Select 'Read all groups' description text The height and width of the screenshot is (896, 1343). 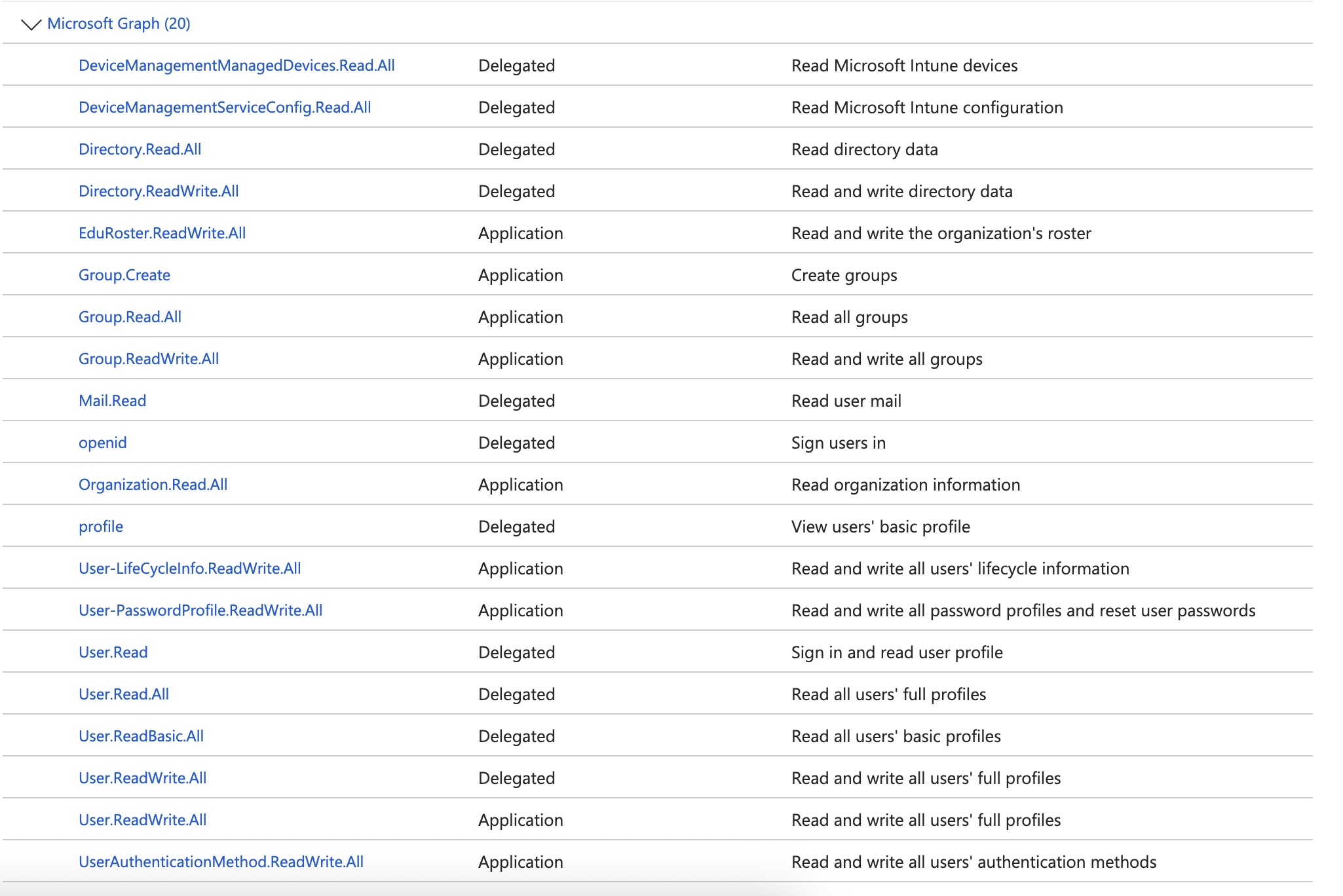[849, 317]
